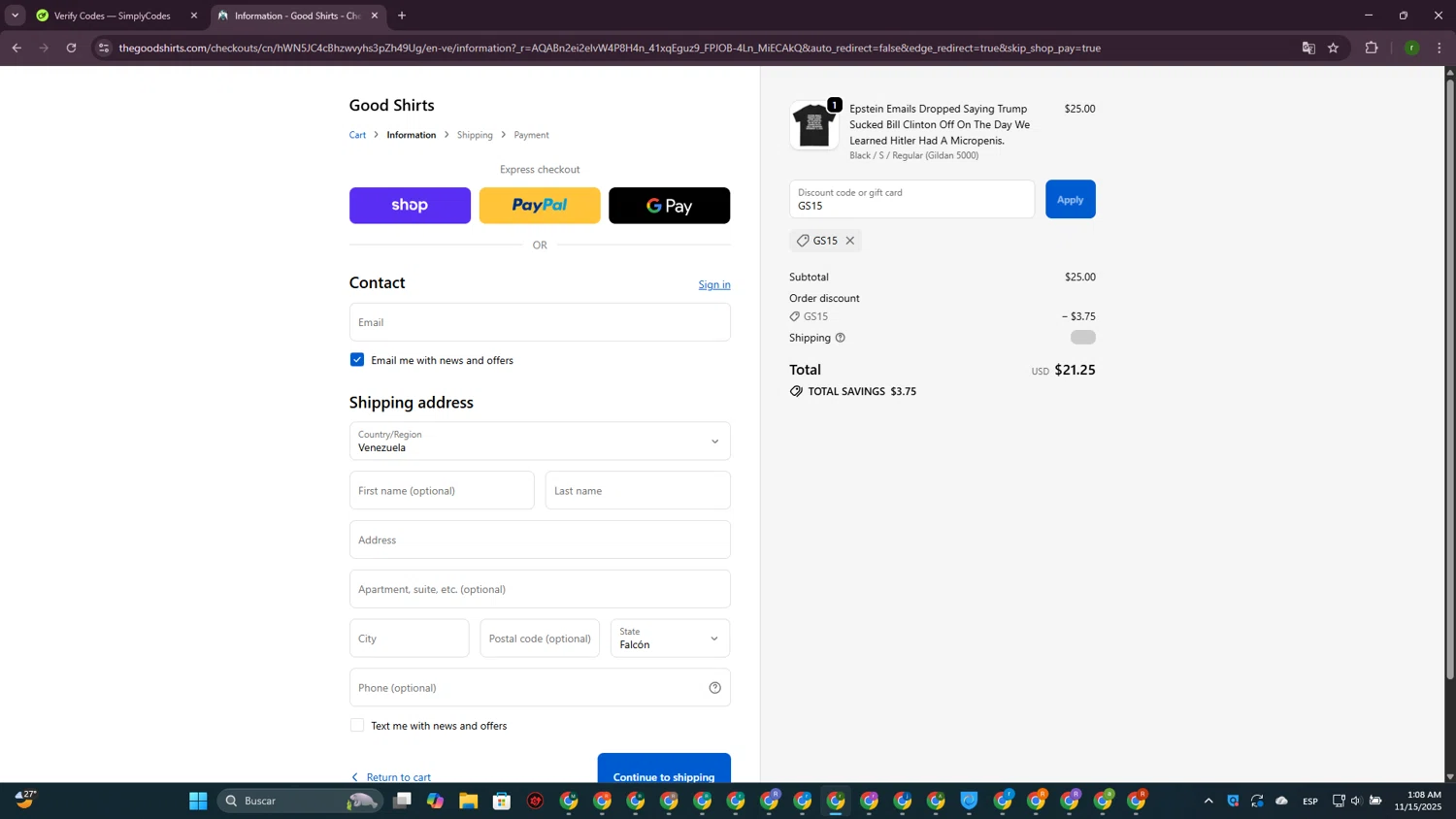Click the shipping info question icon
1456x819 pixels.
coord(841,338)
